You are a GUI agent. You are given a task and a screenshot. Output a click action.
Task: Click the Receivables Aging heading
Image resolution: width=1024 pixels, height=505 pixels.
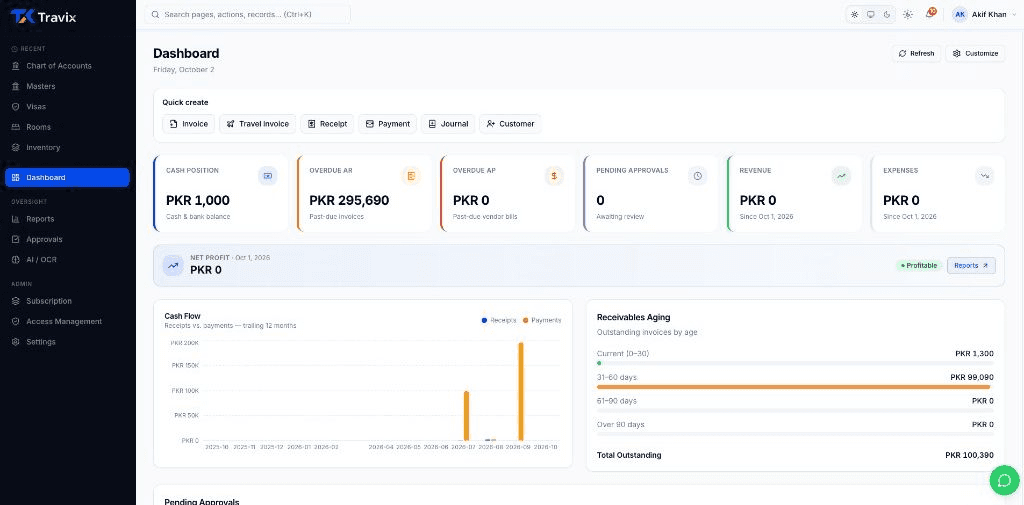pos(633,318)
